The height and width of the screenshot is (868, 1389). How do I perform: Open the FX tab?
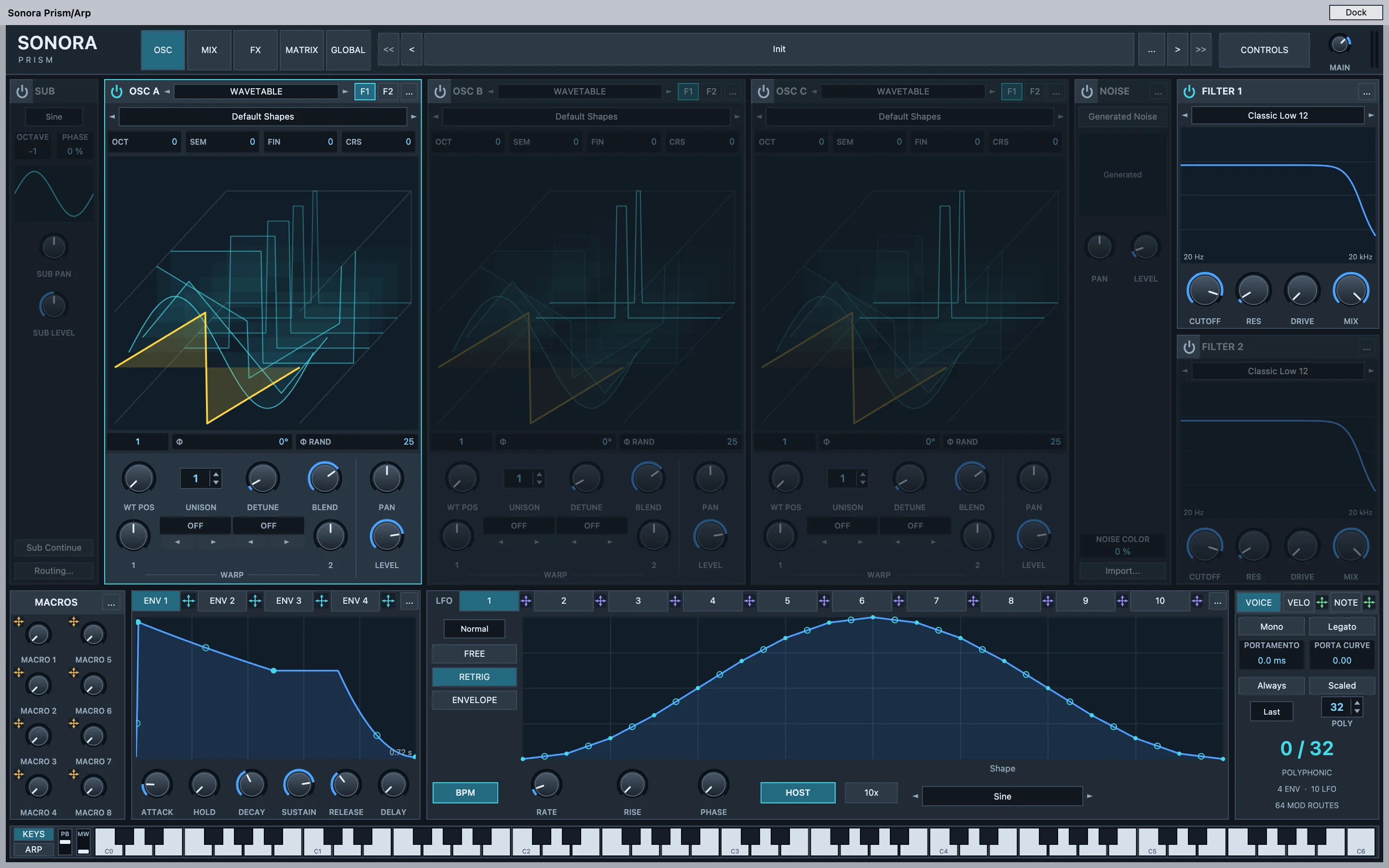256,50
